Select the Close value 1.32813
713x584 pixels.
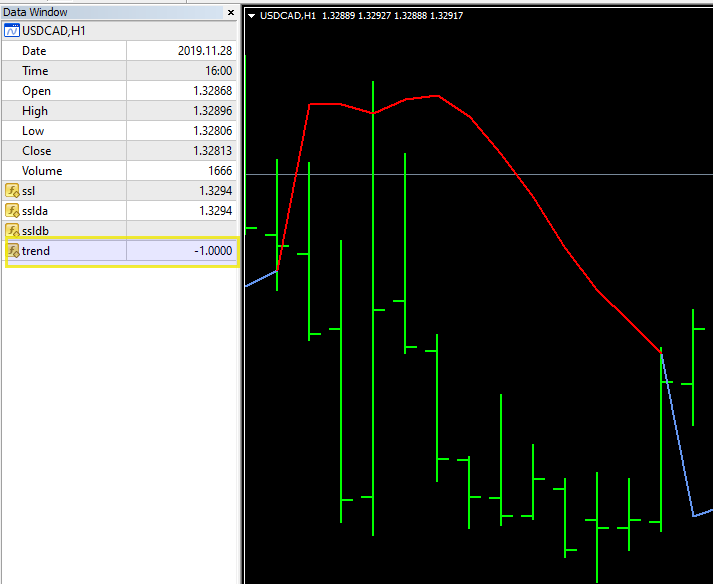(212, 151)
